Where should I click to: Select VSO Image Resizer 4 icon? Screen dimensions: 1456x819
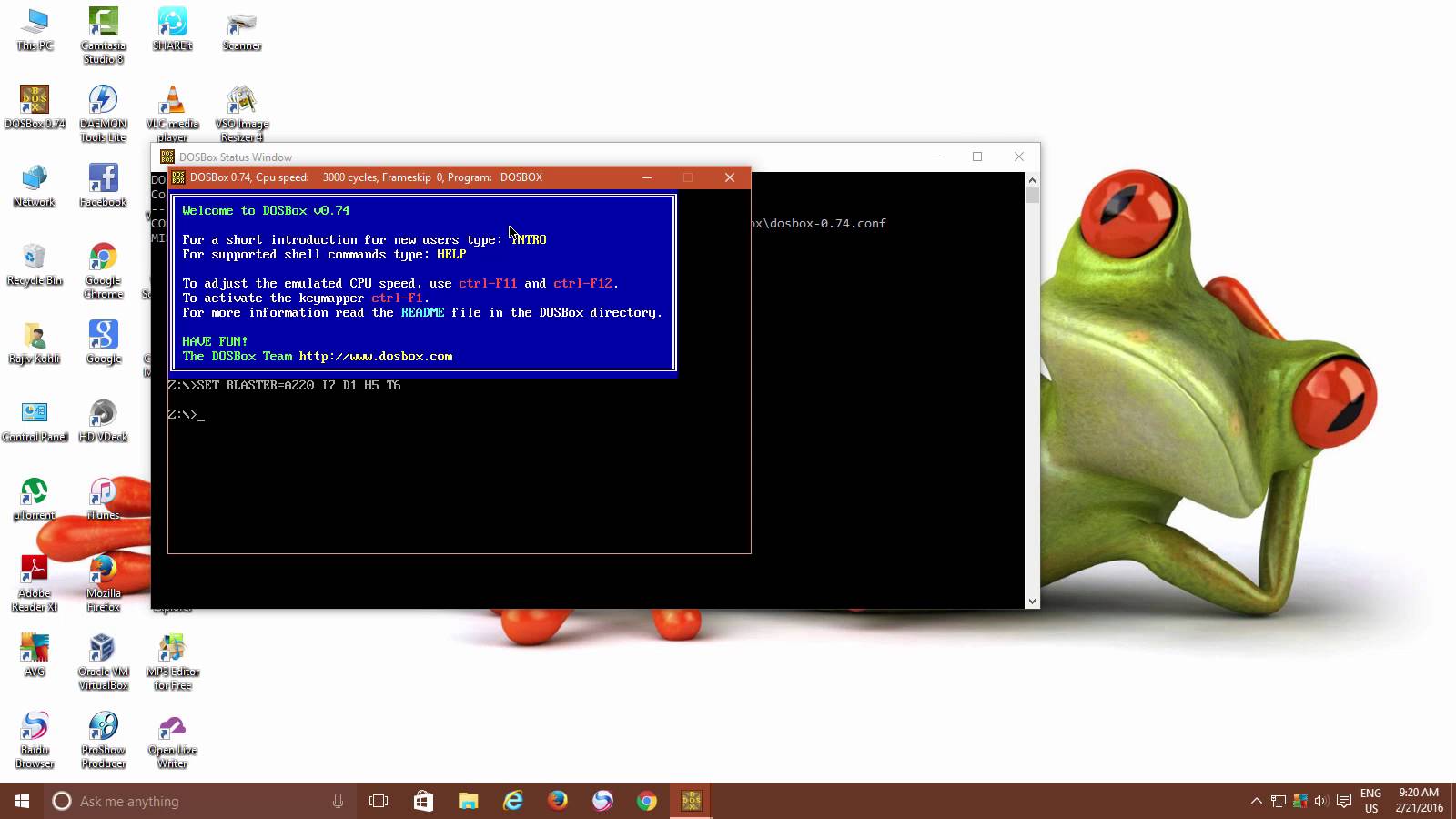pyautogui.click(x=241, y=113)
